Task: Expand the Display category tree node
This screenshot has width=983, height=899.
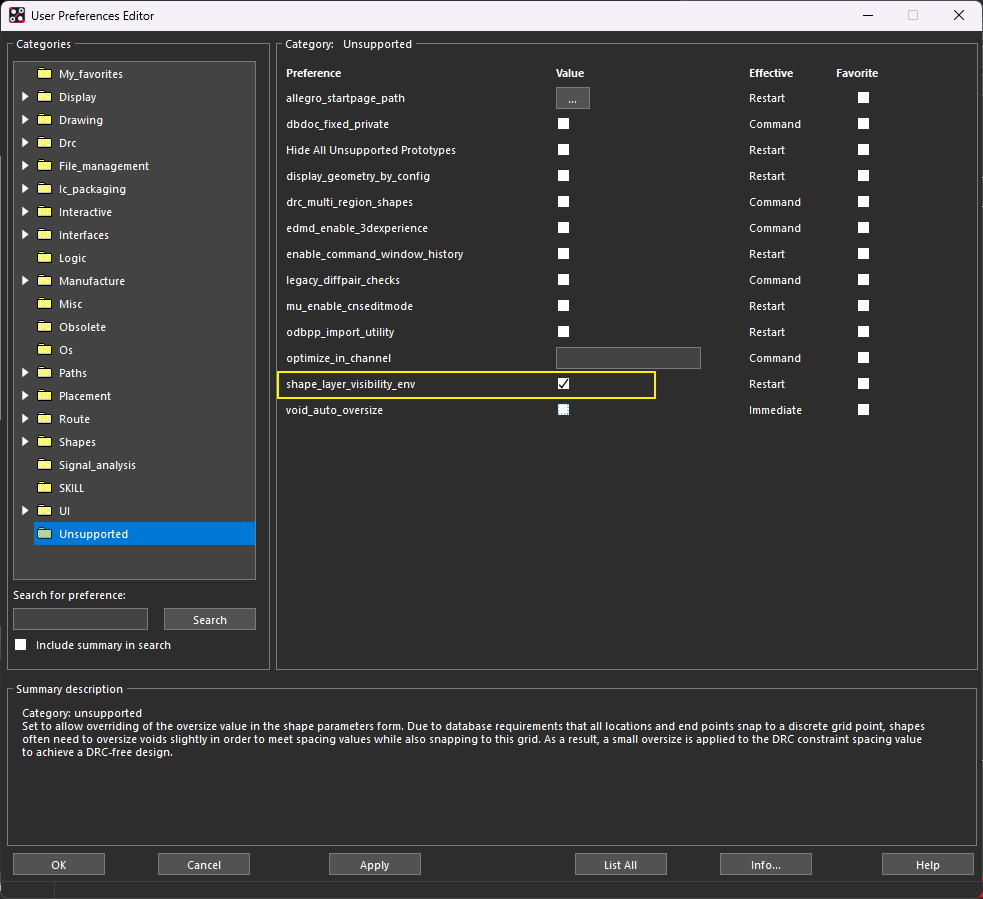Action: [25, 97]
